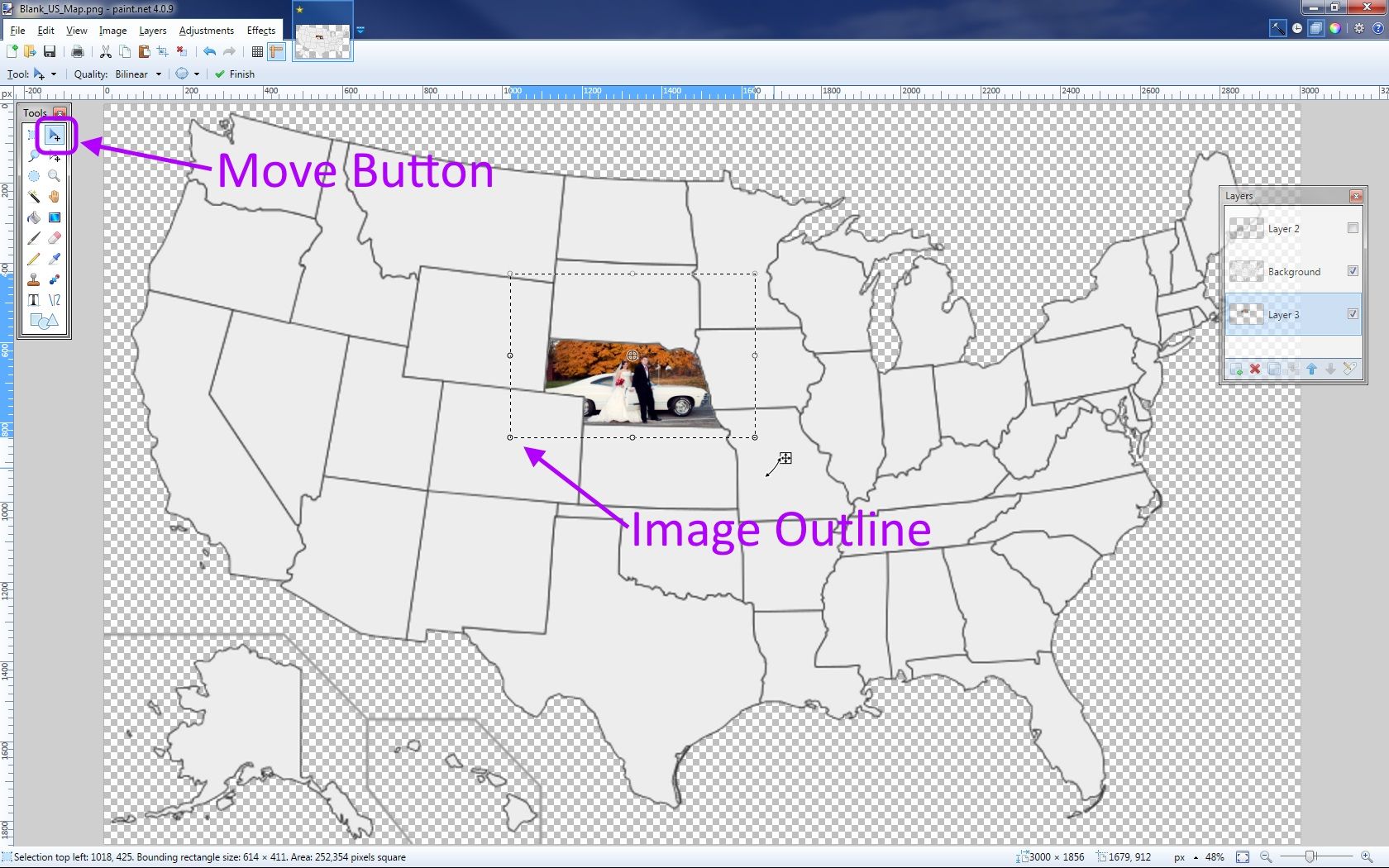Select the Eraser tool in the Tools palette
The image size is (1389, 868).
(55, 238)
